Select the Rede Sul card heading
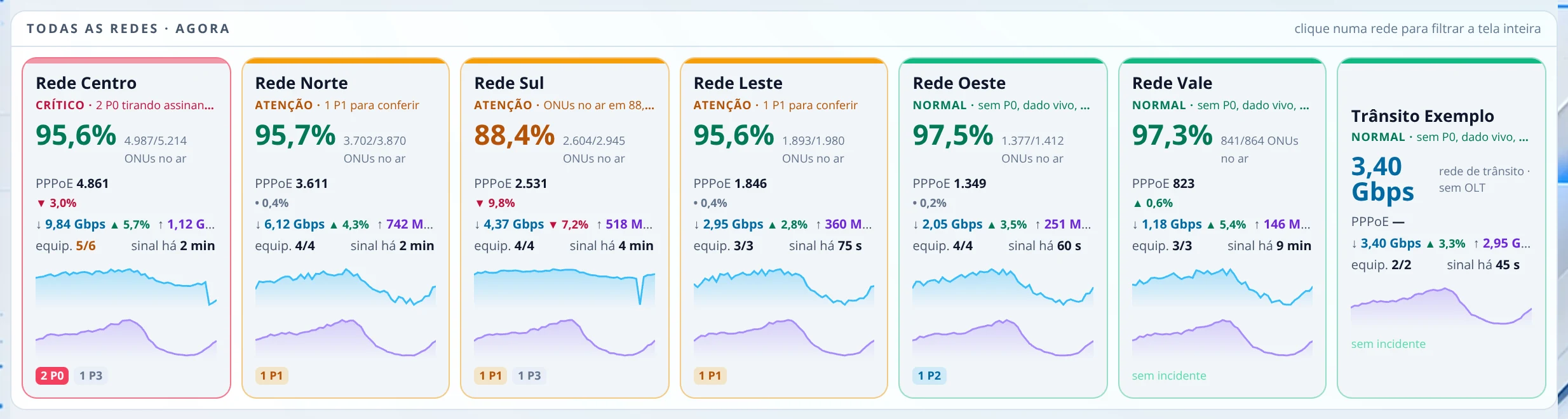 pos(509,83)
